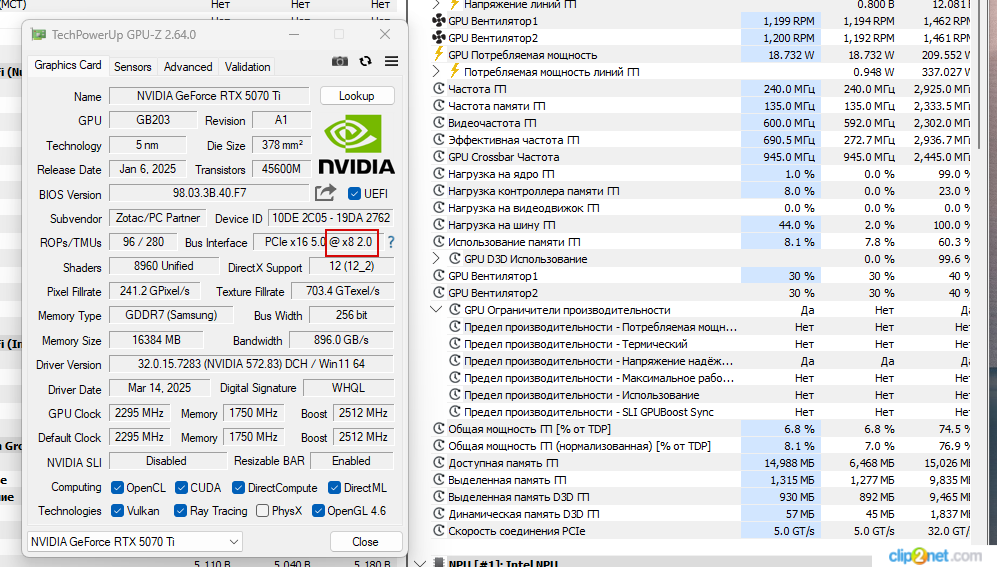
Task: Click the BIOS export share icon
Action: click(x=325, y=193)
